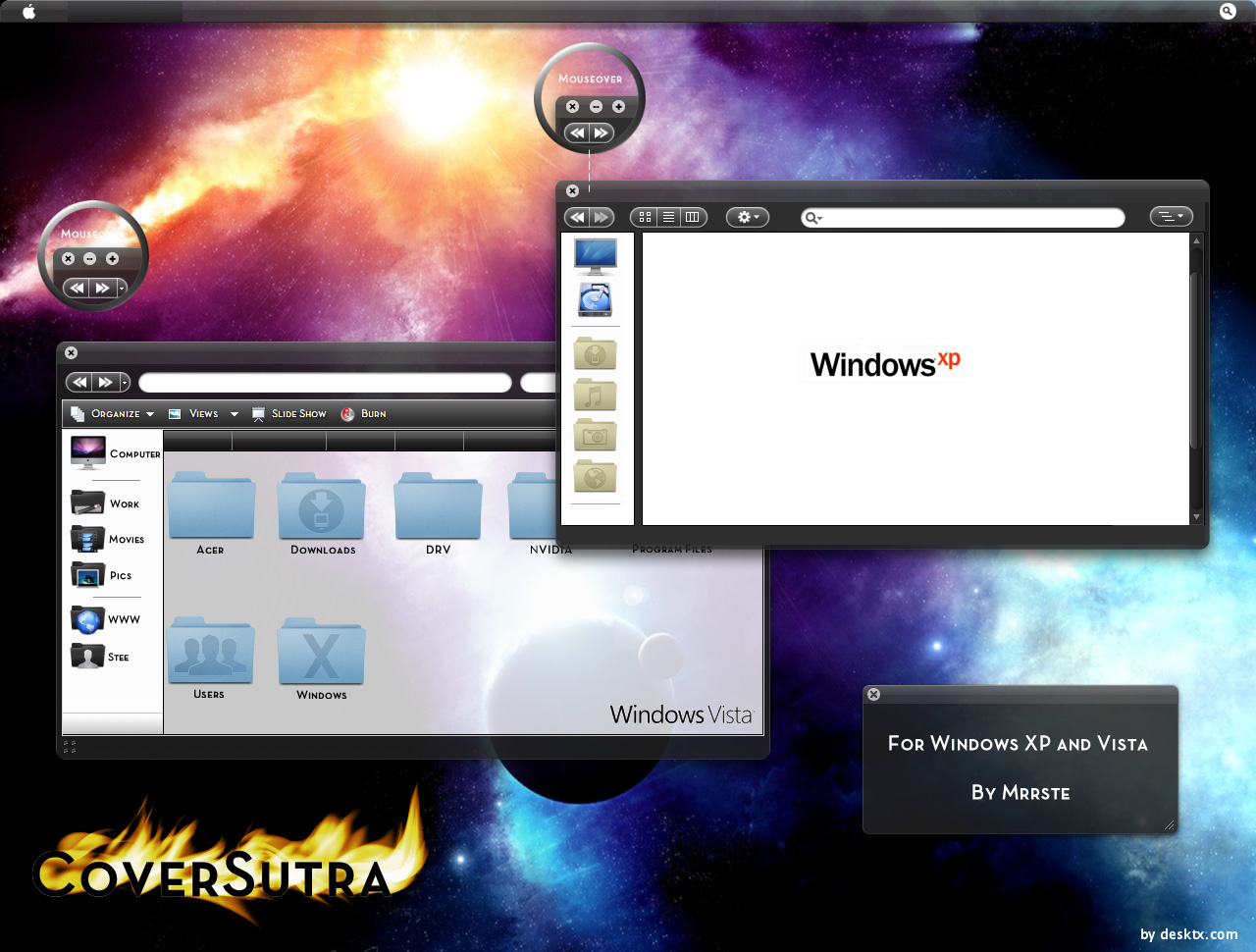The width and height of the screenshot is (1256, 952).
Task: Go back in the Vista explorer window
Action: coord(79,382)
